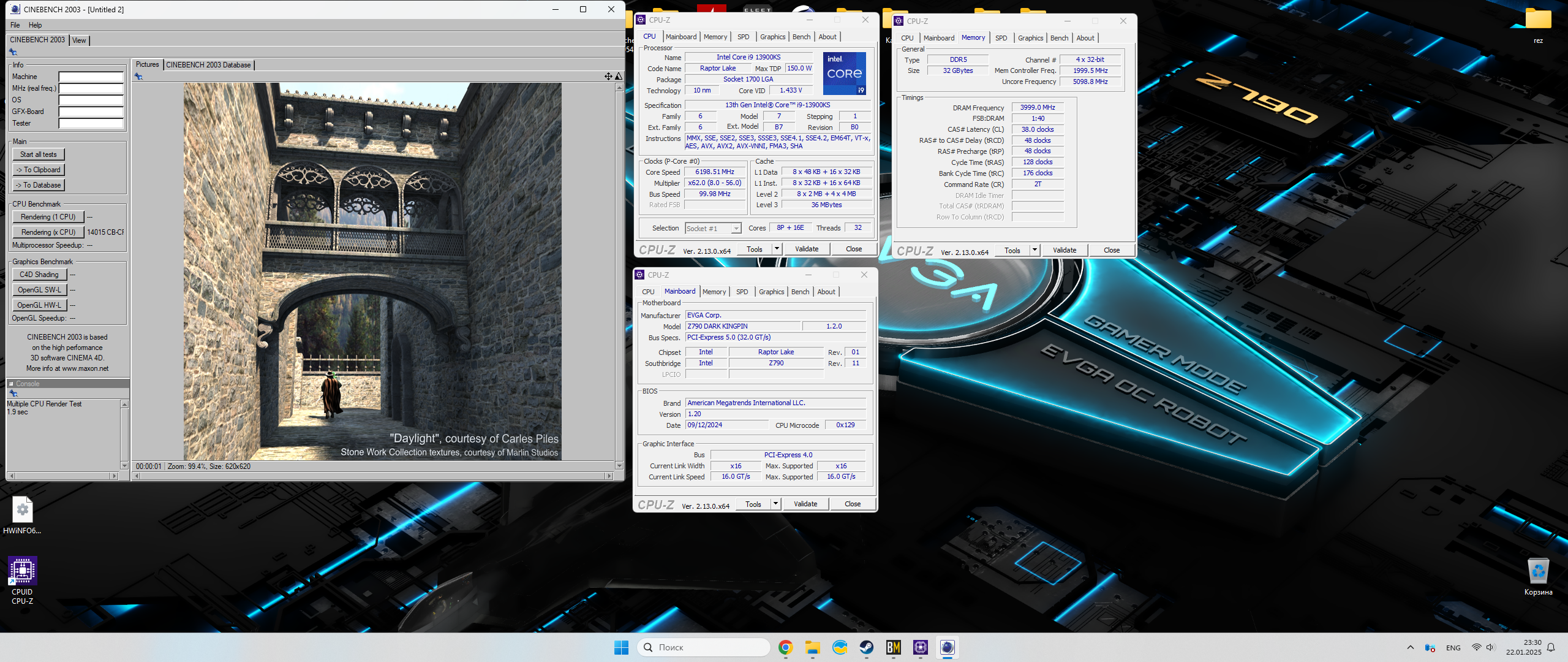Click into the GFX-Board input field
The height and width of the screenshot is (662, 1568).
tap(91, 112)
